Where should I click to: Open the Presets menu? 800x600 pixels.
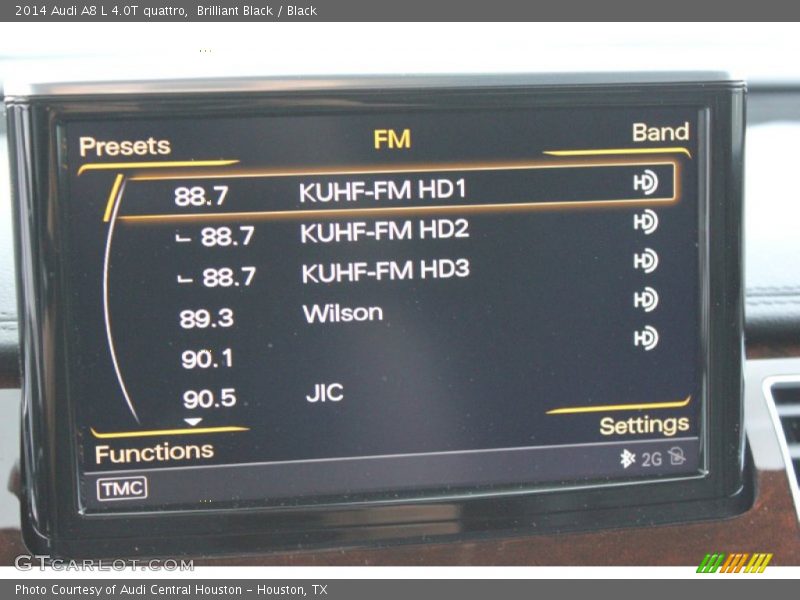pyautogui.click(x=124, y=147)
